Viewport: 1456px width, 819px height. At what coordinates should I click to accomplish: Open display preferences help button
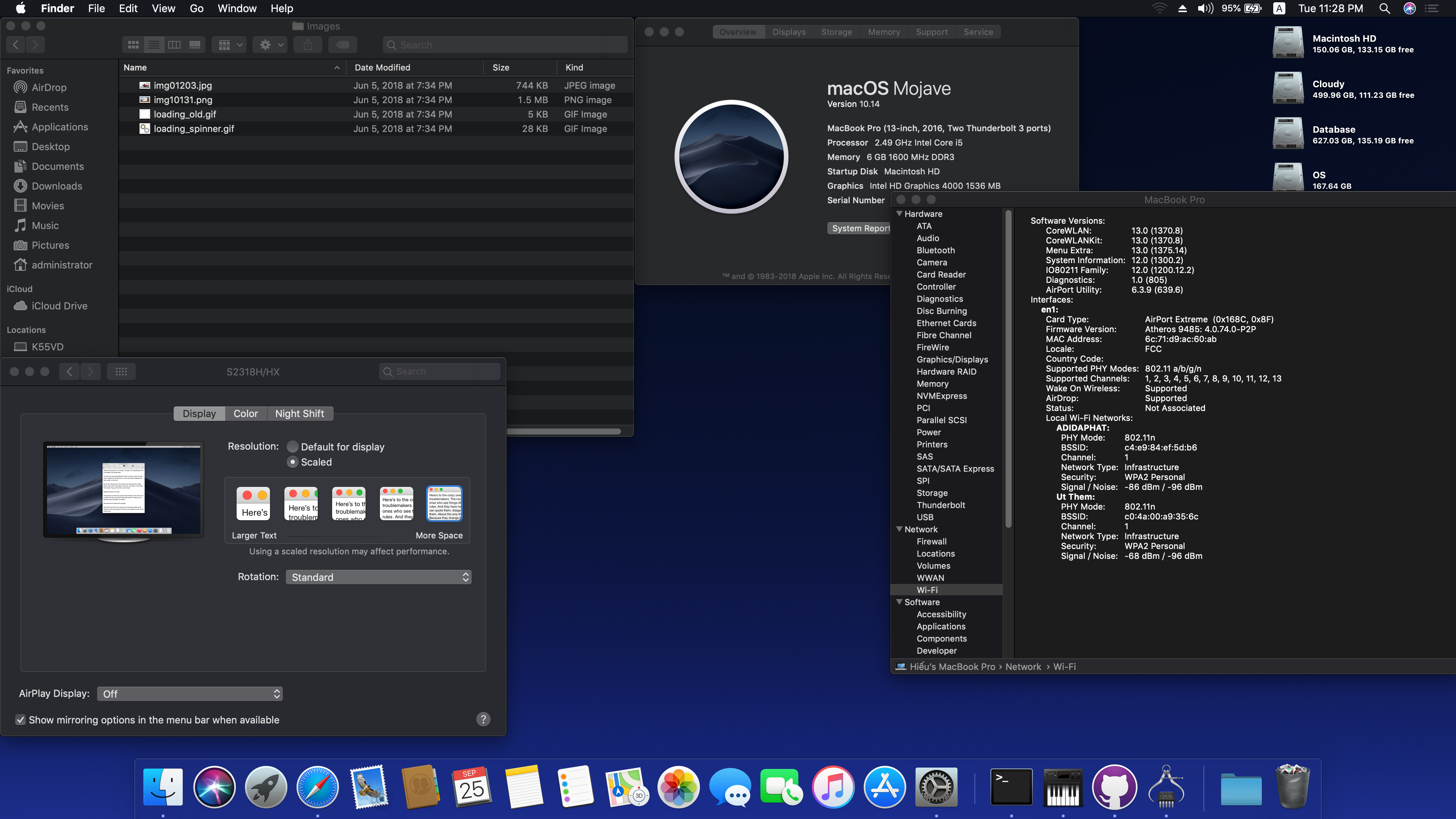point(483,719)
